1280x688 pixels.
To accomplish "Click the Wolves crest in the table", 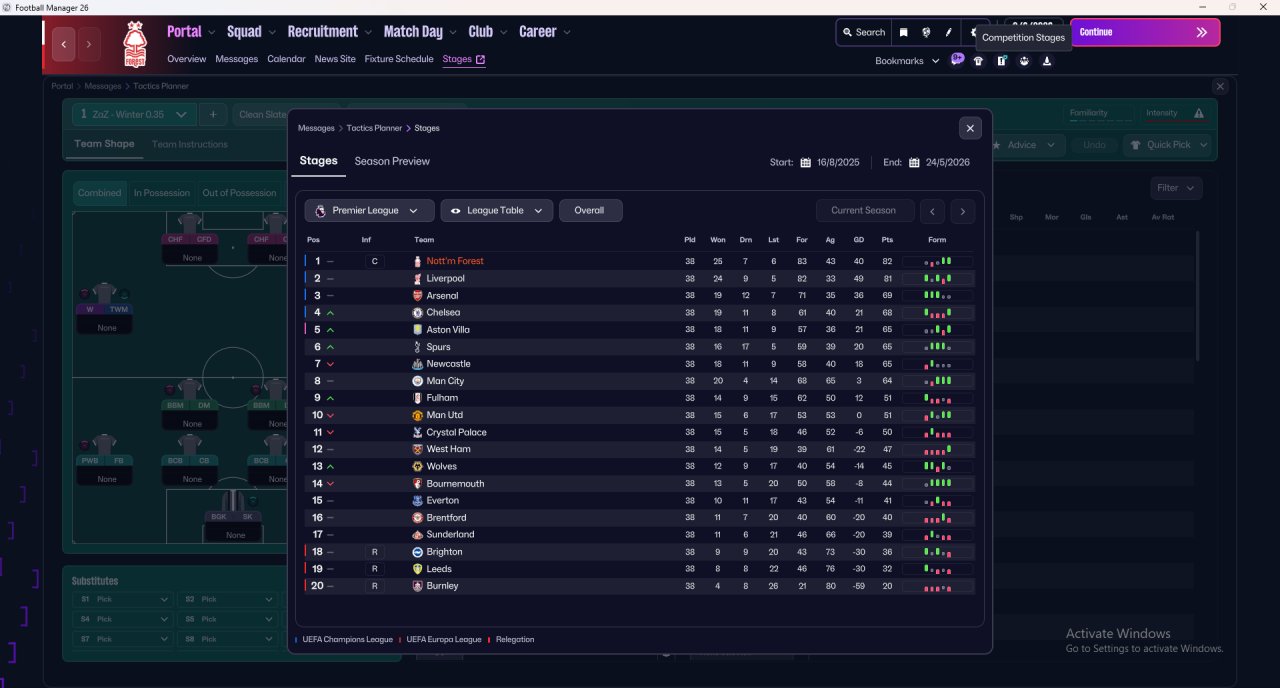I will pos(418,466).
